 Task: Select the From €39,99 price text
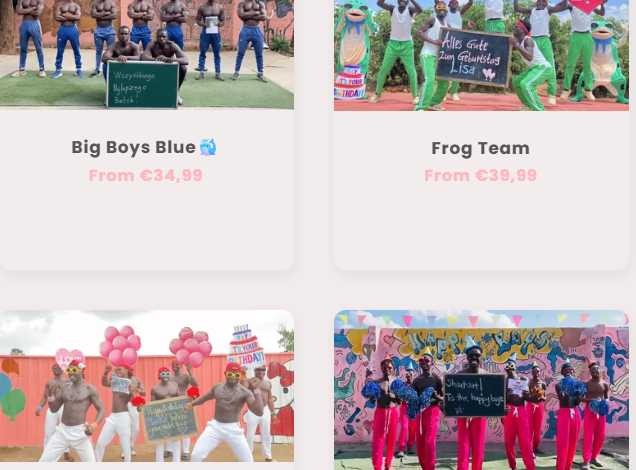click(481, 175)
